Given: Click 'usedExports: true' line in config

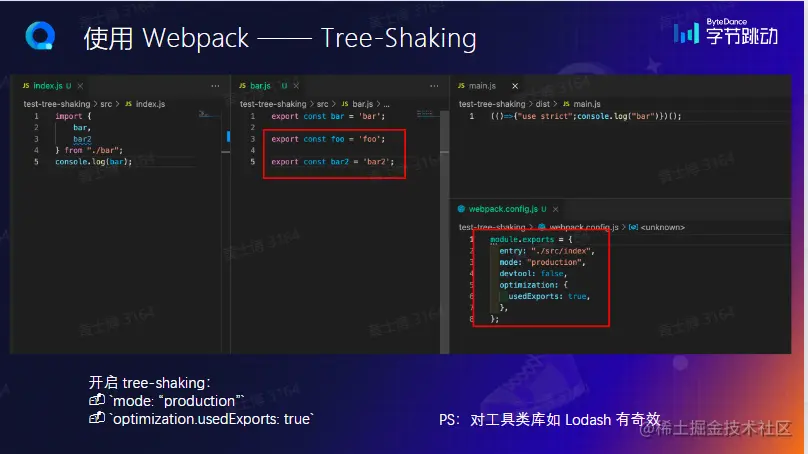Looking at the screenshot, I should coord(549,296).
